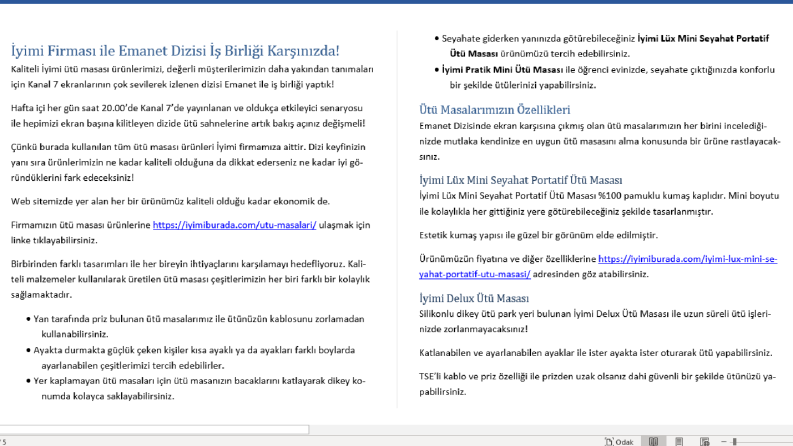Click paragraph starting 'TSE'li kablo ve priz'

(597, 384)
